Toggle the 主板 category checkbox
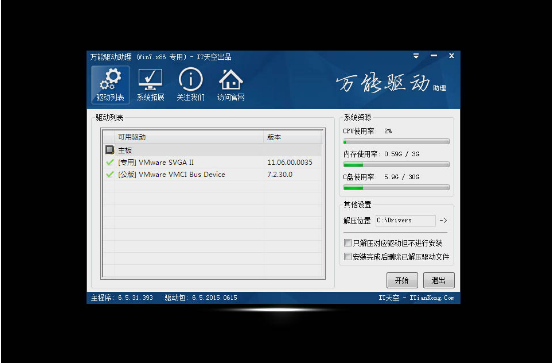 click(109, 150)
